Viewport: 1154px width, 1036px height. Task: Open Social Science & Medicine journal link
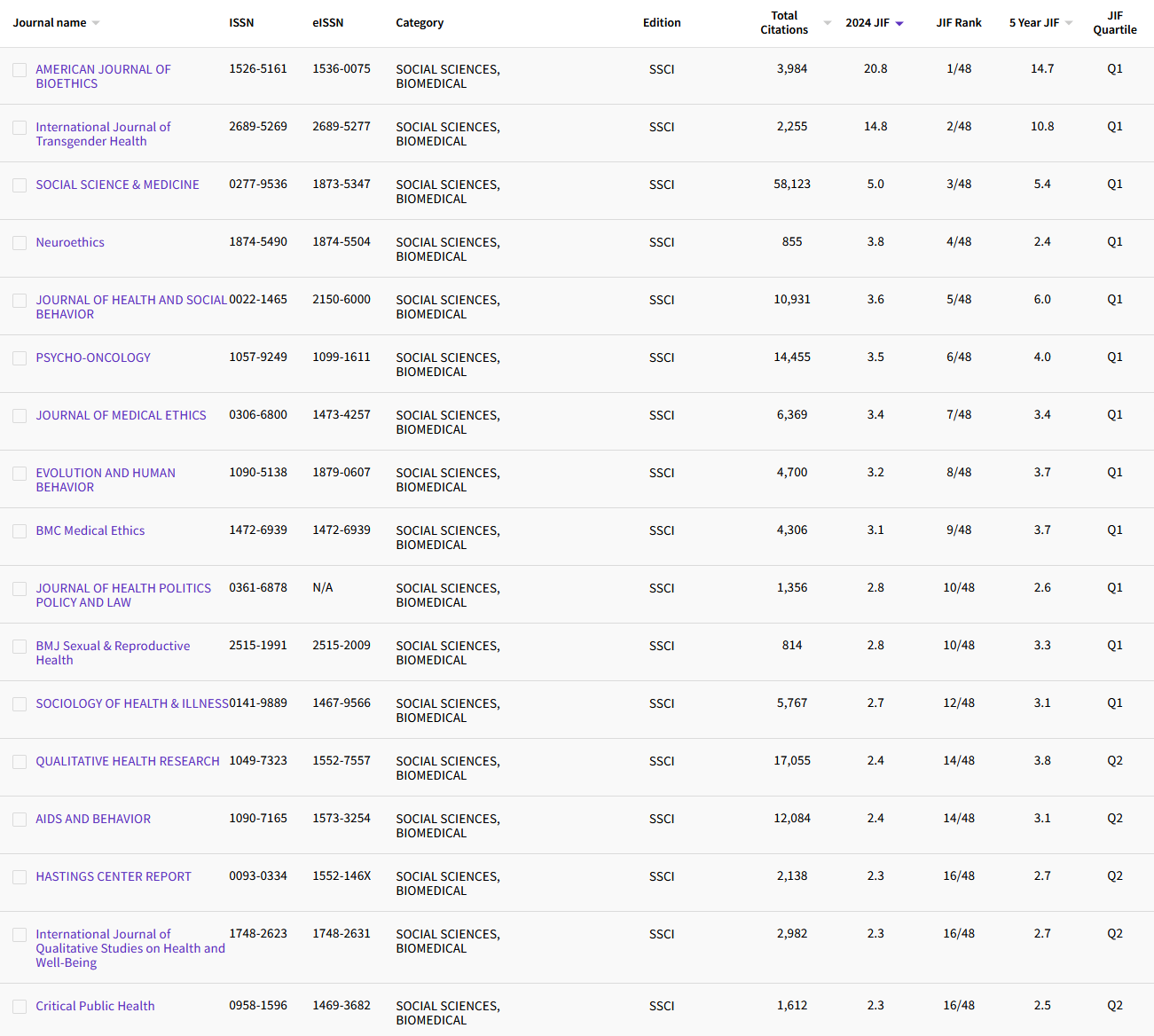coord(117,184)
